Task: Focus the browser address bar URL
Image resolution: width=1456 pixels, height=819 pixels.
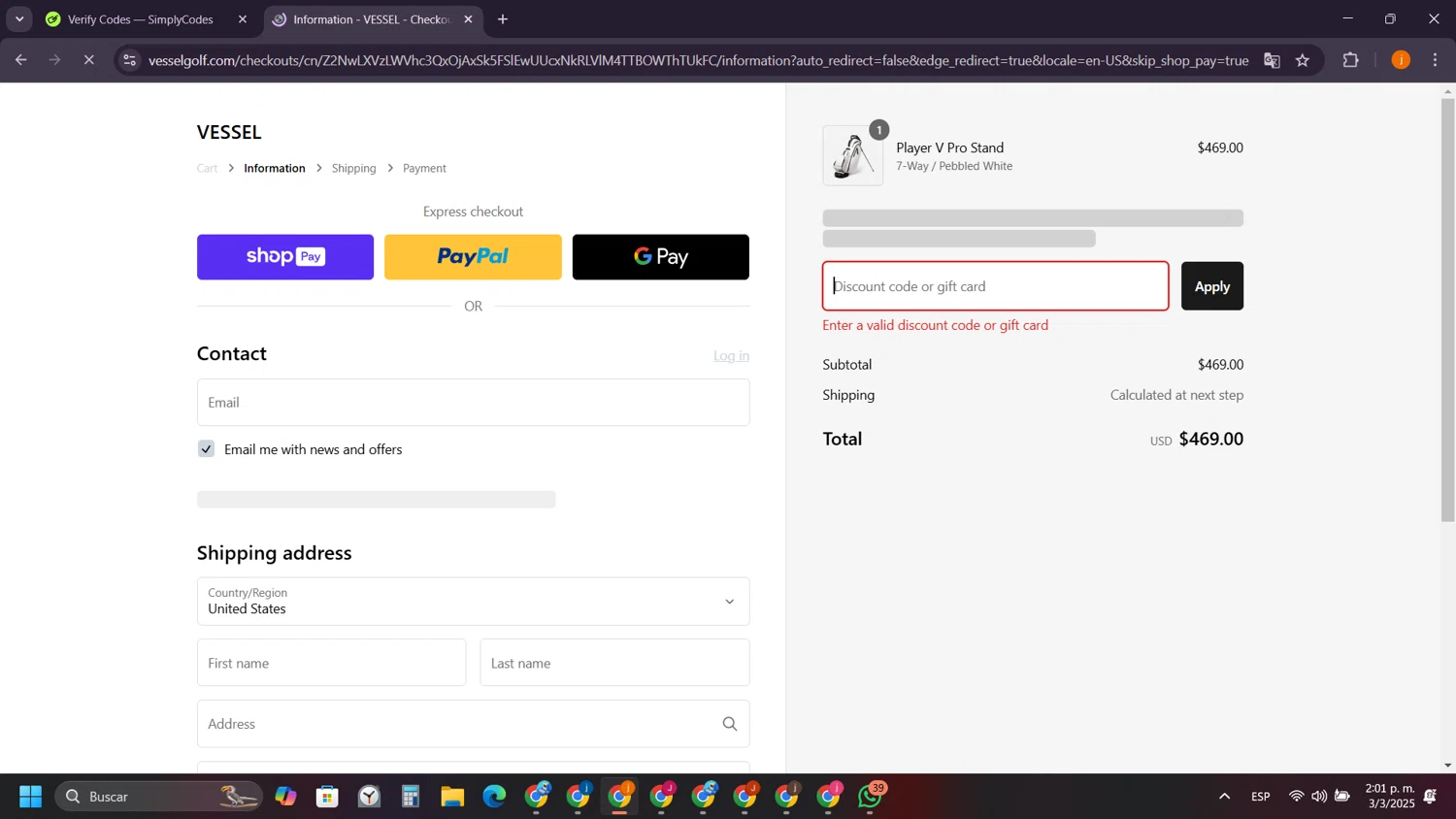Action: (x=698, y=60)
